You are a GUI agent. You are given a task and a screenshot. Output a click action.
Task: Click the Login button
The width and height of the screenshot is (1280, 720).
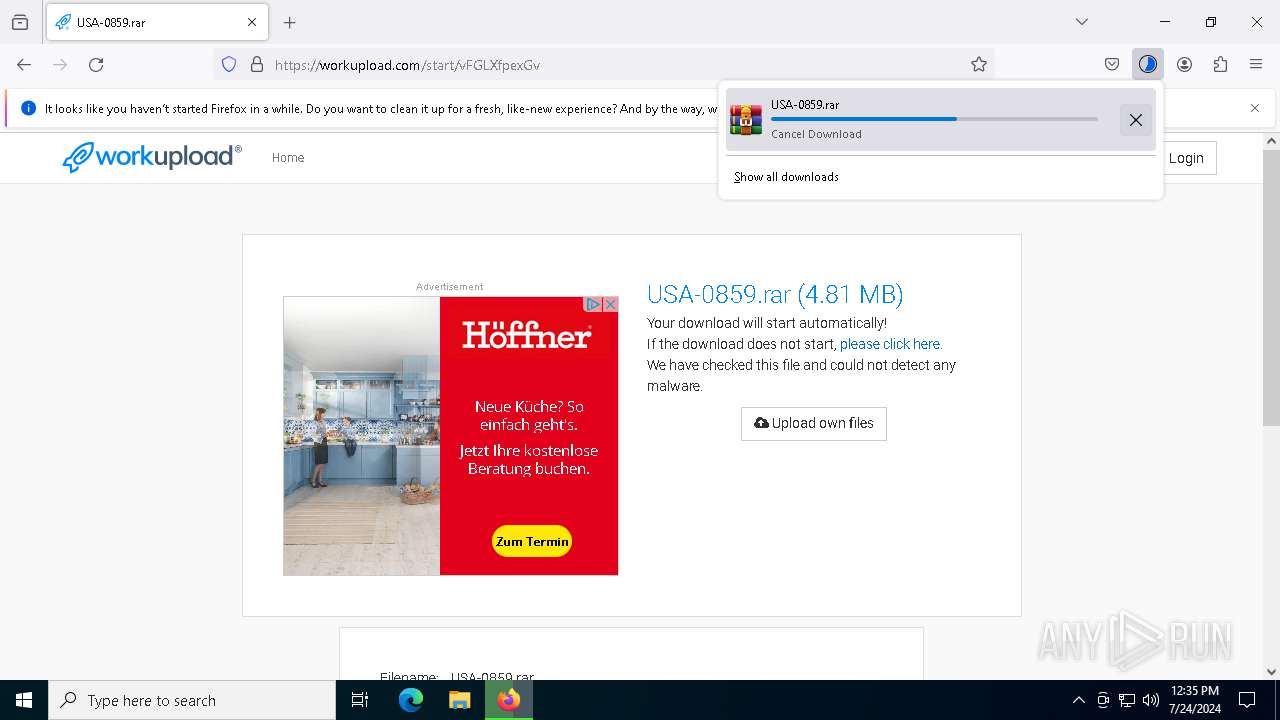(1186, 158)
